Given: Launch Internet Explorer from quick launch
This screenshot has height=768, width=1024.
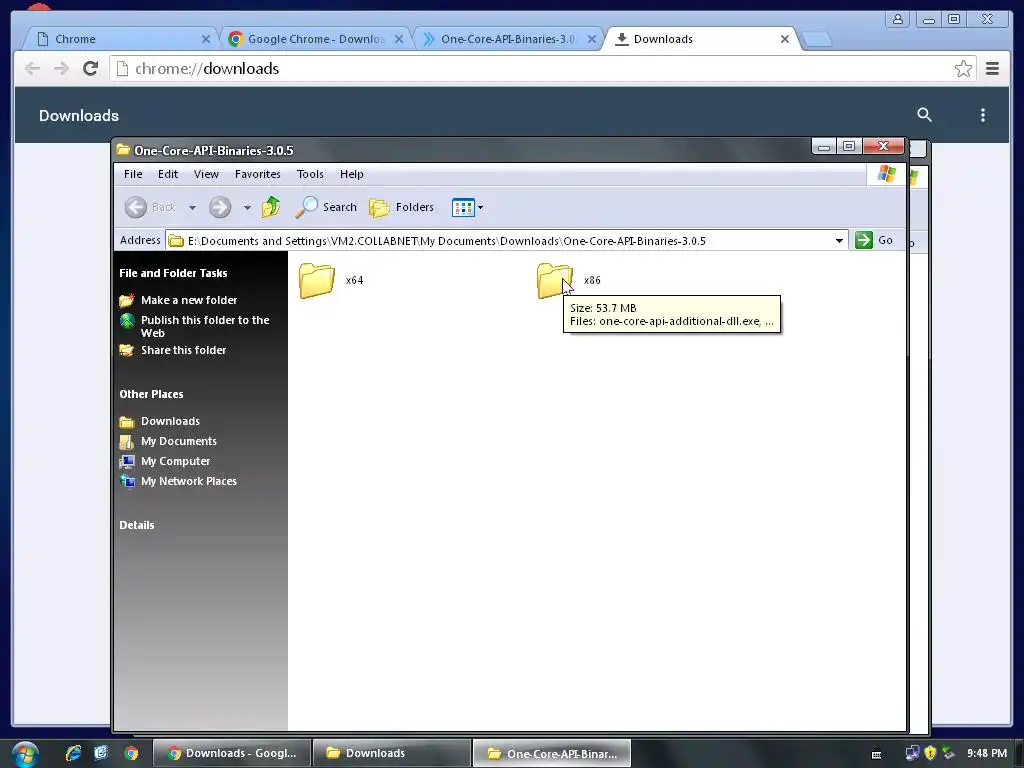Looking at the screenshot, I should point(73,753).
